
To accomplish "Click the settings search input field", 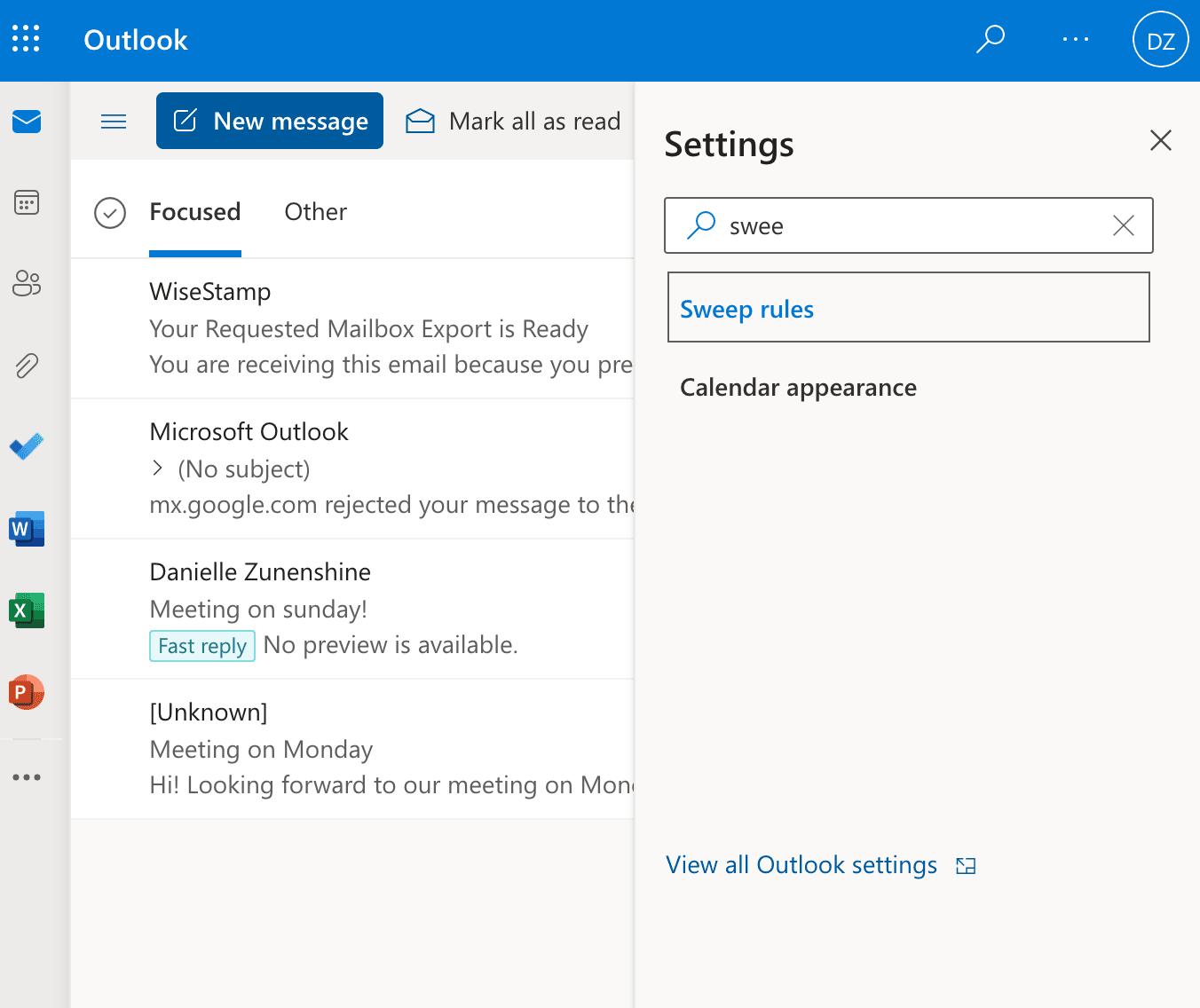I will [914, 226].
